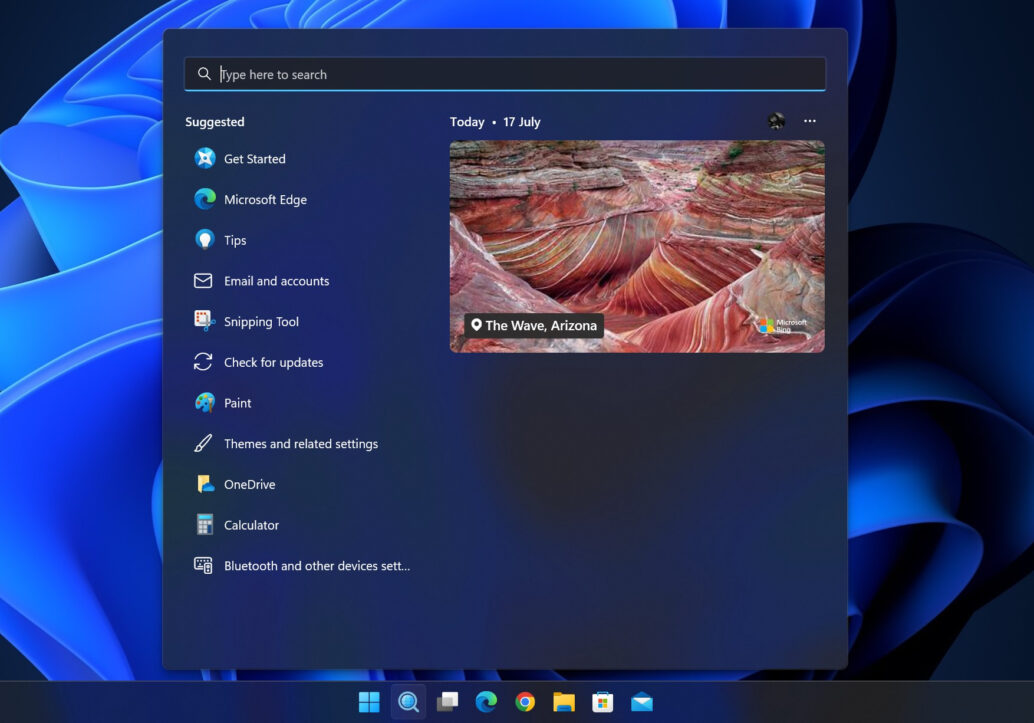Screen dimensions: 1034x723
Task: Select Check for updates
Action: tap(270, 362)
